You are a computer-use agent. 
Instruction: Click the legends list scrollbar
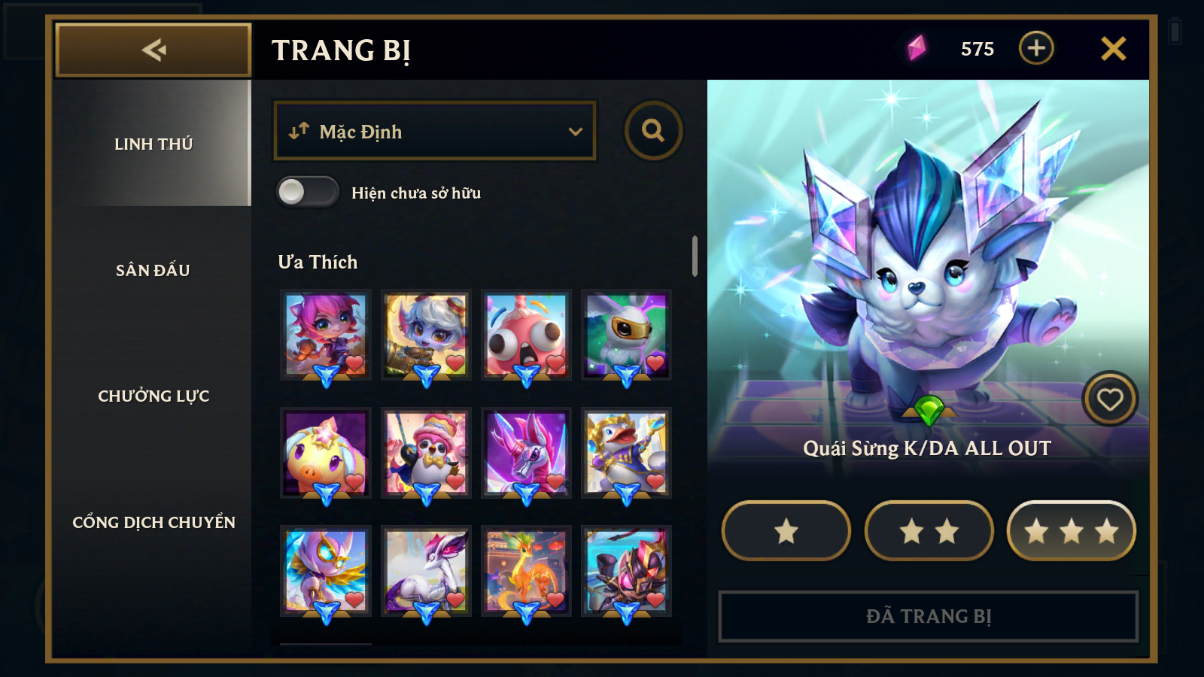click(695, 256)
